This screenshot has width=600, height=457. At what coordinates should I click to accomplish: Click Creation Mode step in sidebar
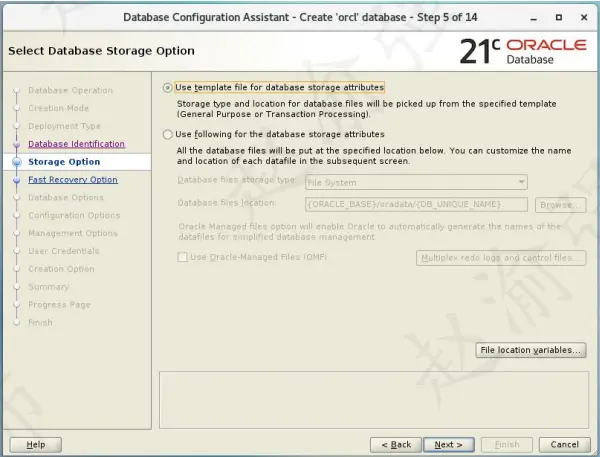[59, 108]
